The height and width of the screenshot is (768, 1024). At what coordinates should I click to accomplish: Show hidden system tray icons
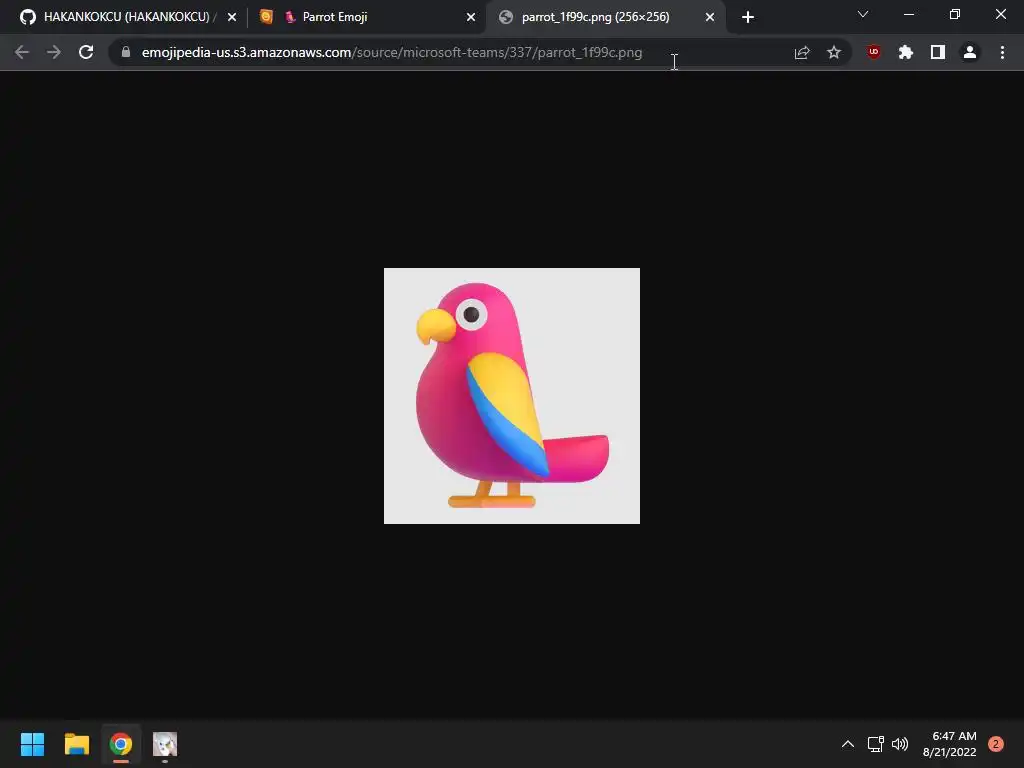(x=848, y=744)
